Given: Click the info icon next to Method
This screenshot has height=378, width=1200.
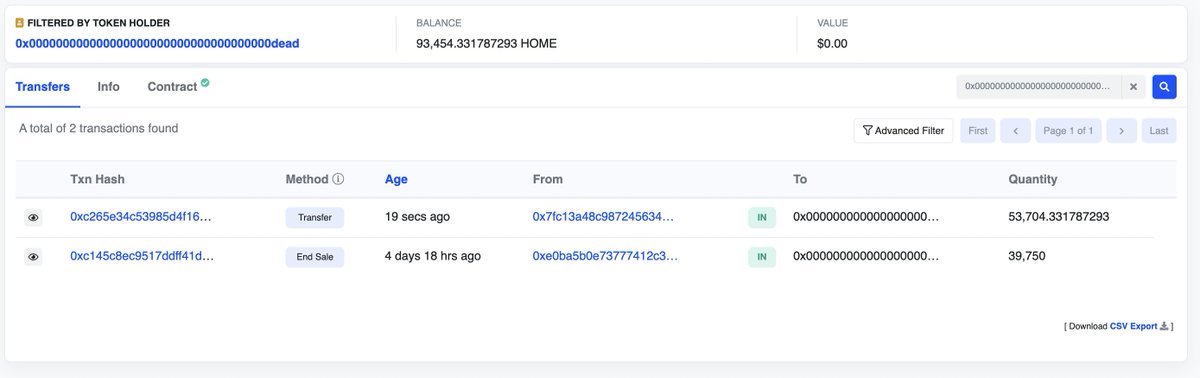Looking at the screenshot, I should [338, 179].
